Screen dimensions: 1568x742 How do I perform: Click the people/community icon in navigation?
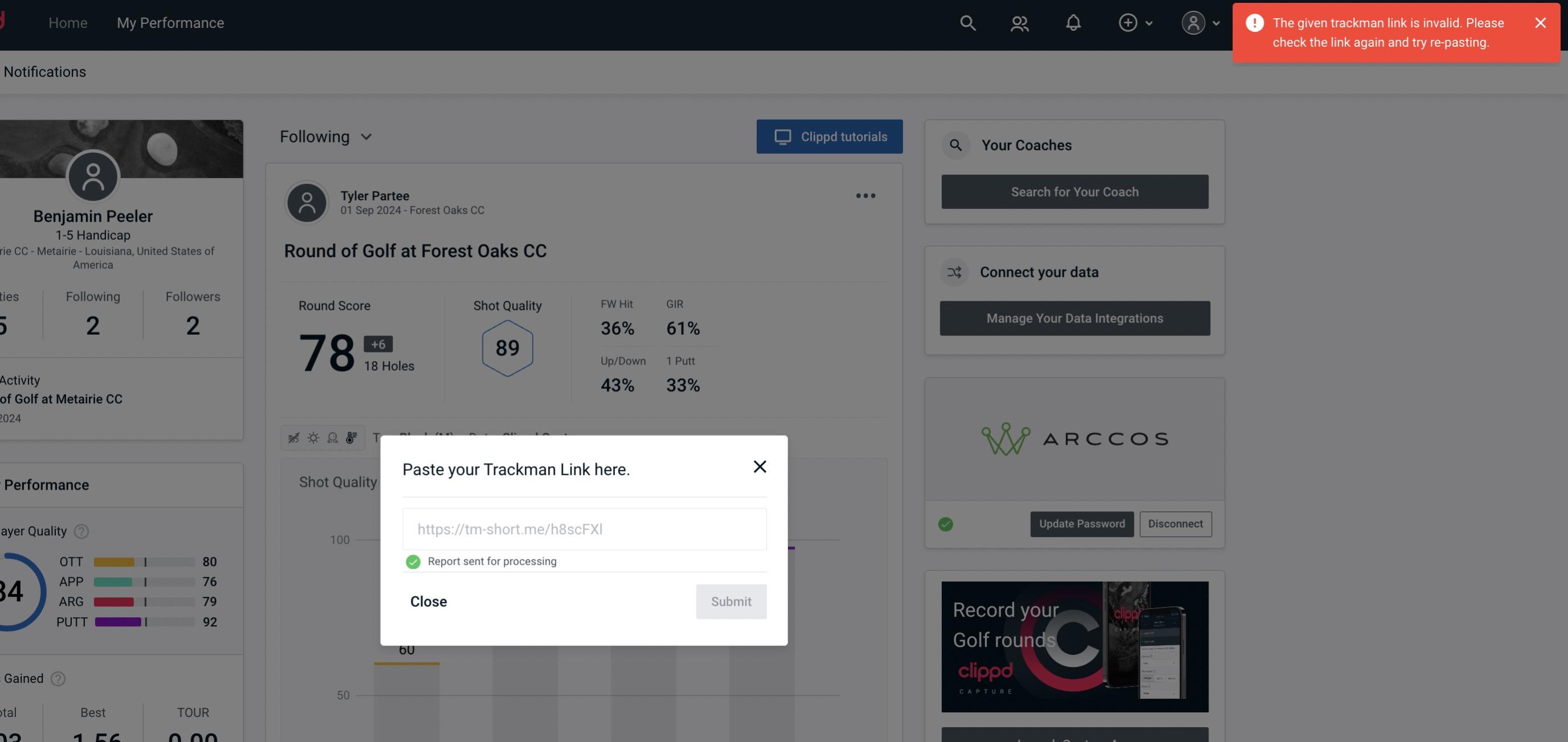coord(1019,22)
